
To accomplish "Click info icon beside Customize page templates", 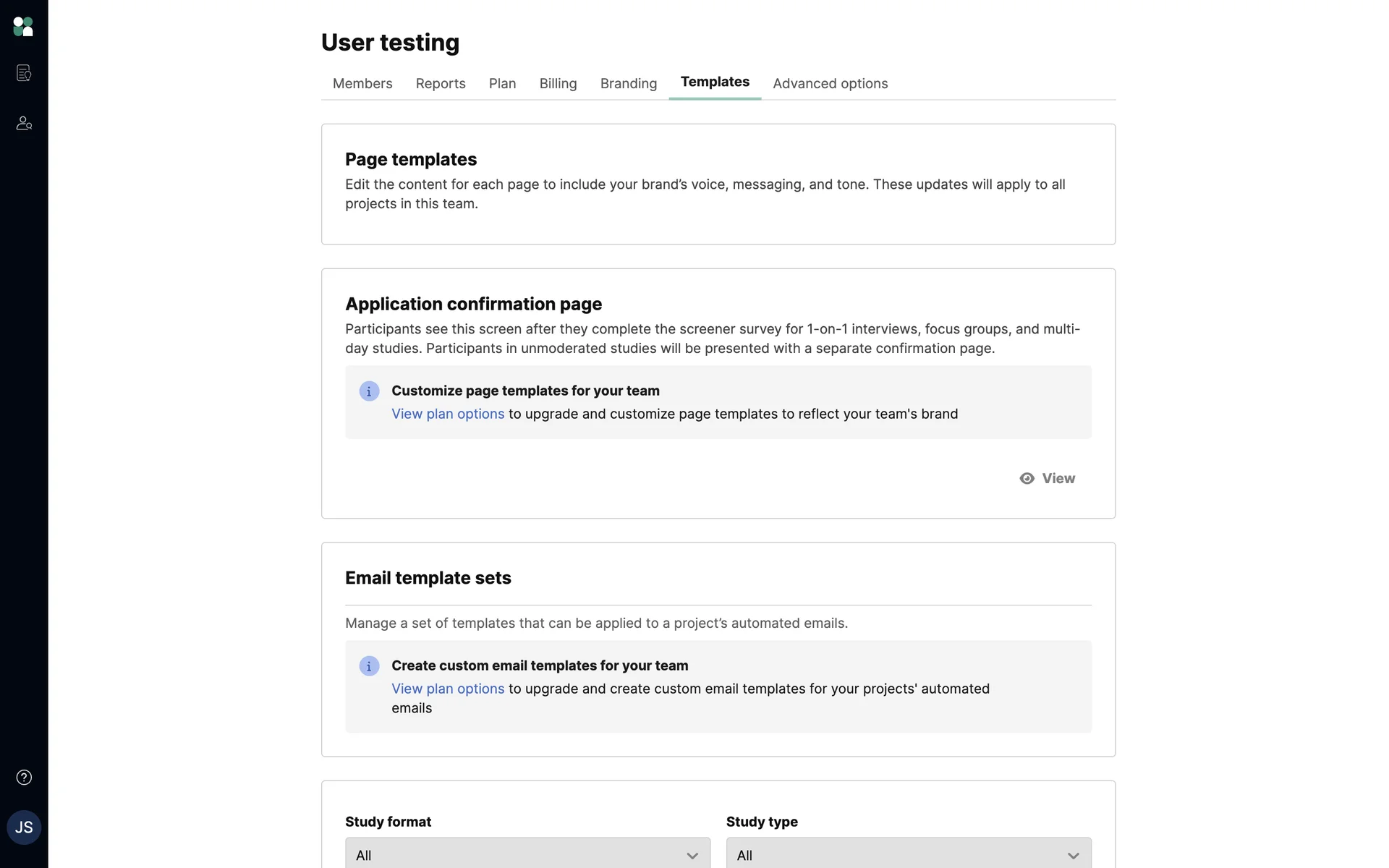I will (369, 391).
